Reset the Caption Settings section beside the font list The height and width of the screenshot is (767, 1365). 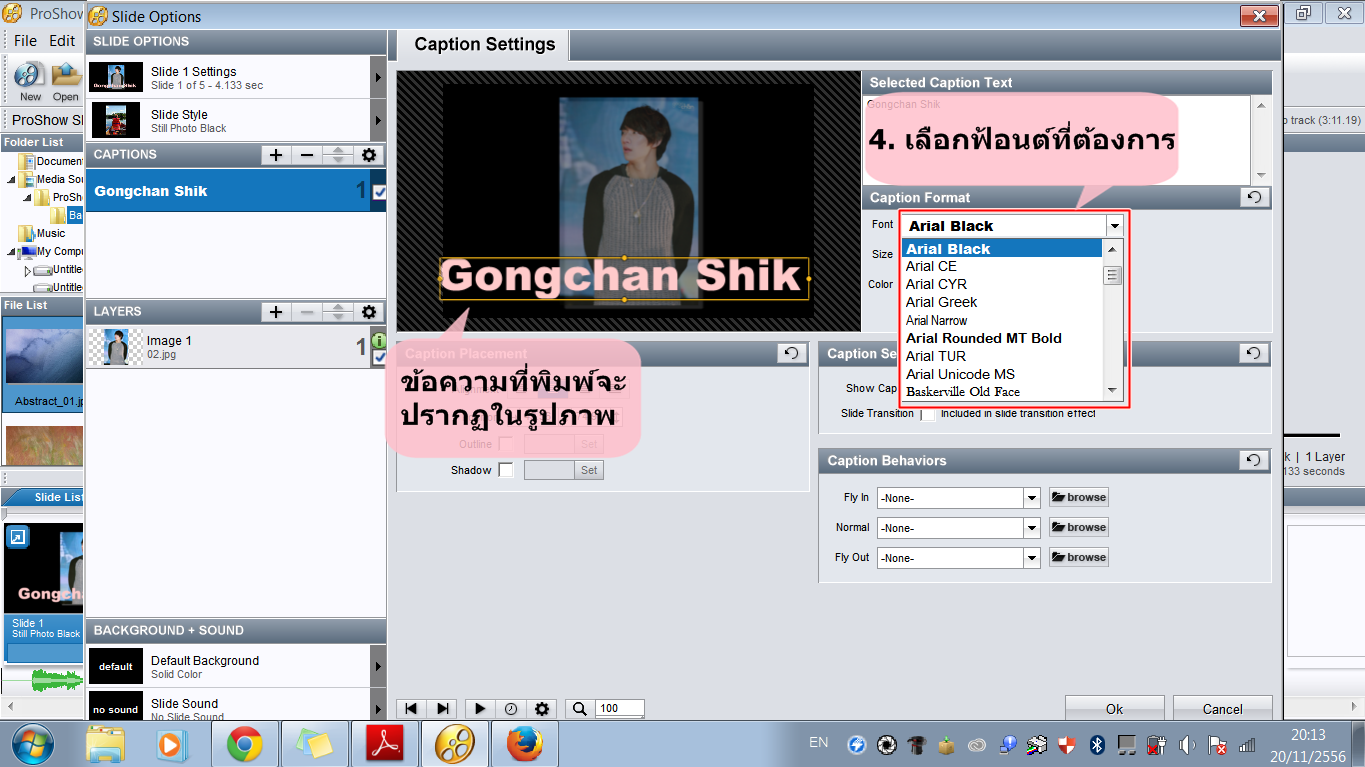coord(1254,353)
